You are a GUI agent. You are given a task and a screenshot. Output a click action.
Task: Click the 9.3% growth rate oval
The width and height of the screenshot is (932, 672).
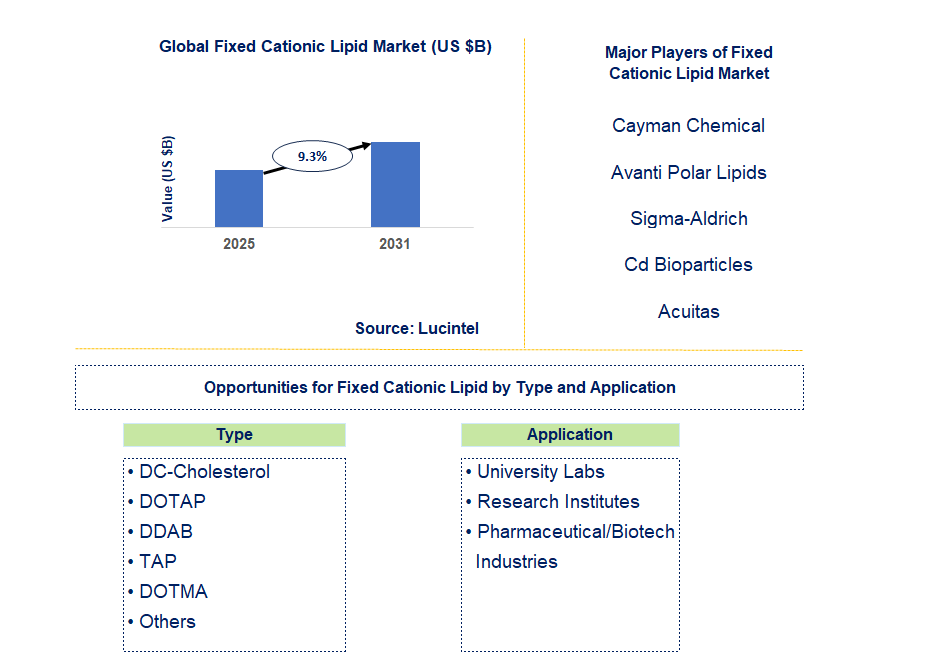pyautogui.click(x=312, y=156)
